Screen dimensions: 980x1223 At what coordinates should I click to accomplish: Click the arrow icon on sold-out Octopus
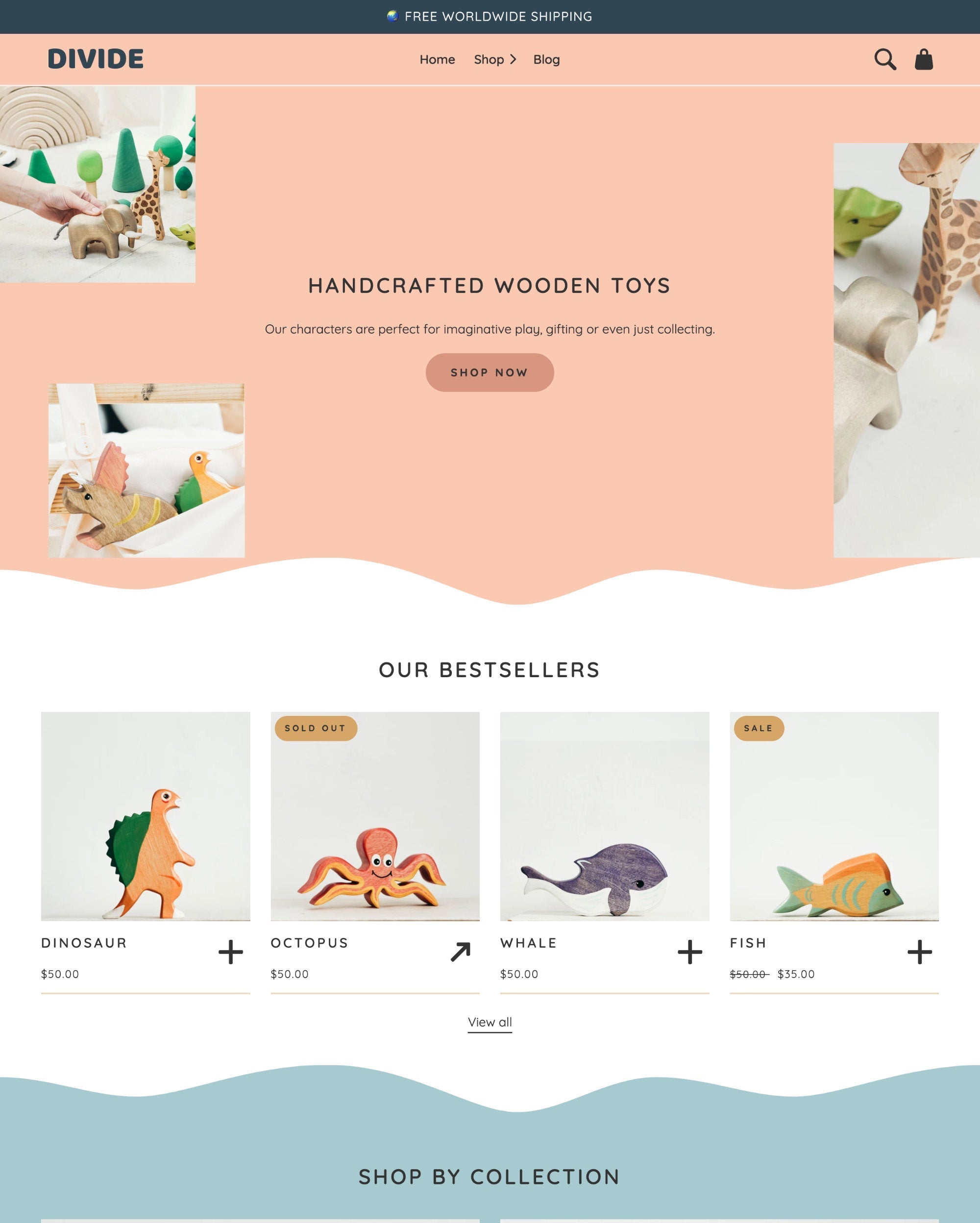460,951
